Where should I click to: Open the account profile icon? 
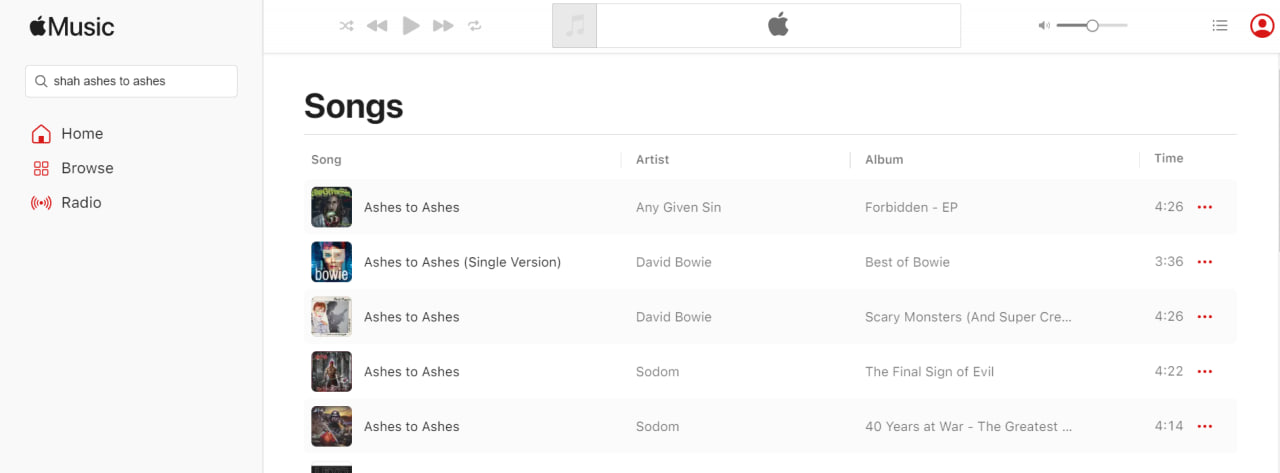(1261, 26)
